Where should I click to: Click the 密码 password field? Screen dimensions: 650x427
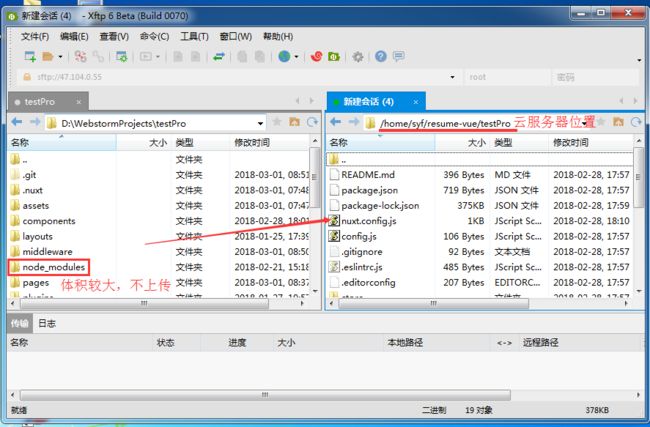click(595, 77)
